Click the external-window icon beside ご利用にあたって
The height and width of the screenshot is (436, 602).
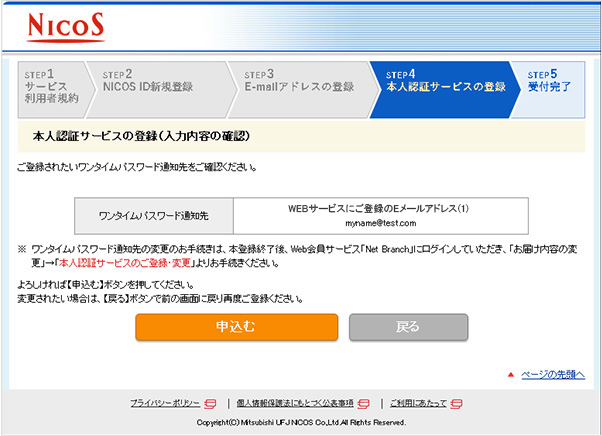[x=455, y=403]
